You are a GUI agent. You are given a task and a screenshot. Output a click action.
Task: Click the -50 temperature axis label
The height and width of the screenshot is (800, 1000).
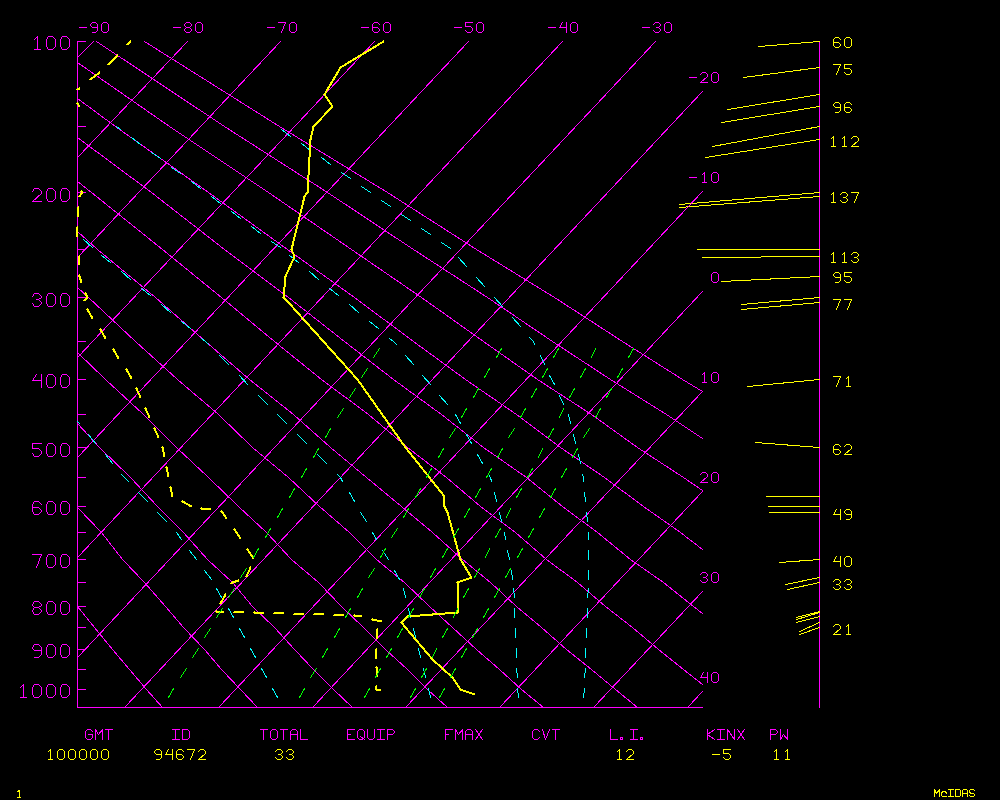469,28
